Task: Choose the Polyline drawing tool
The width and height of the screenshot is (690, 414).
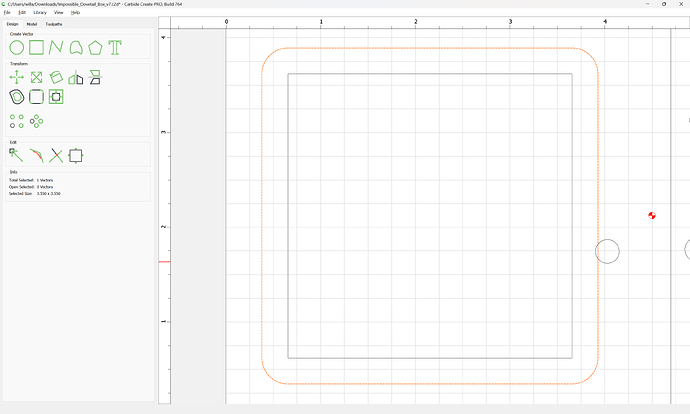Action: [x=56, y=48]
